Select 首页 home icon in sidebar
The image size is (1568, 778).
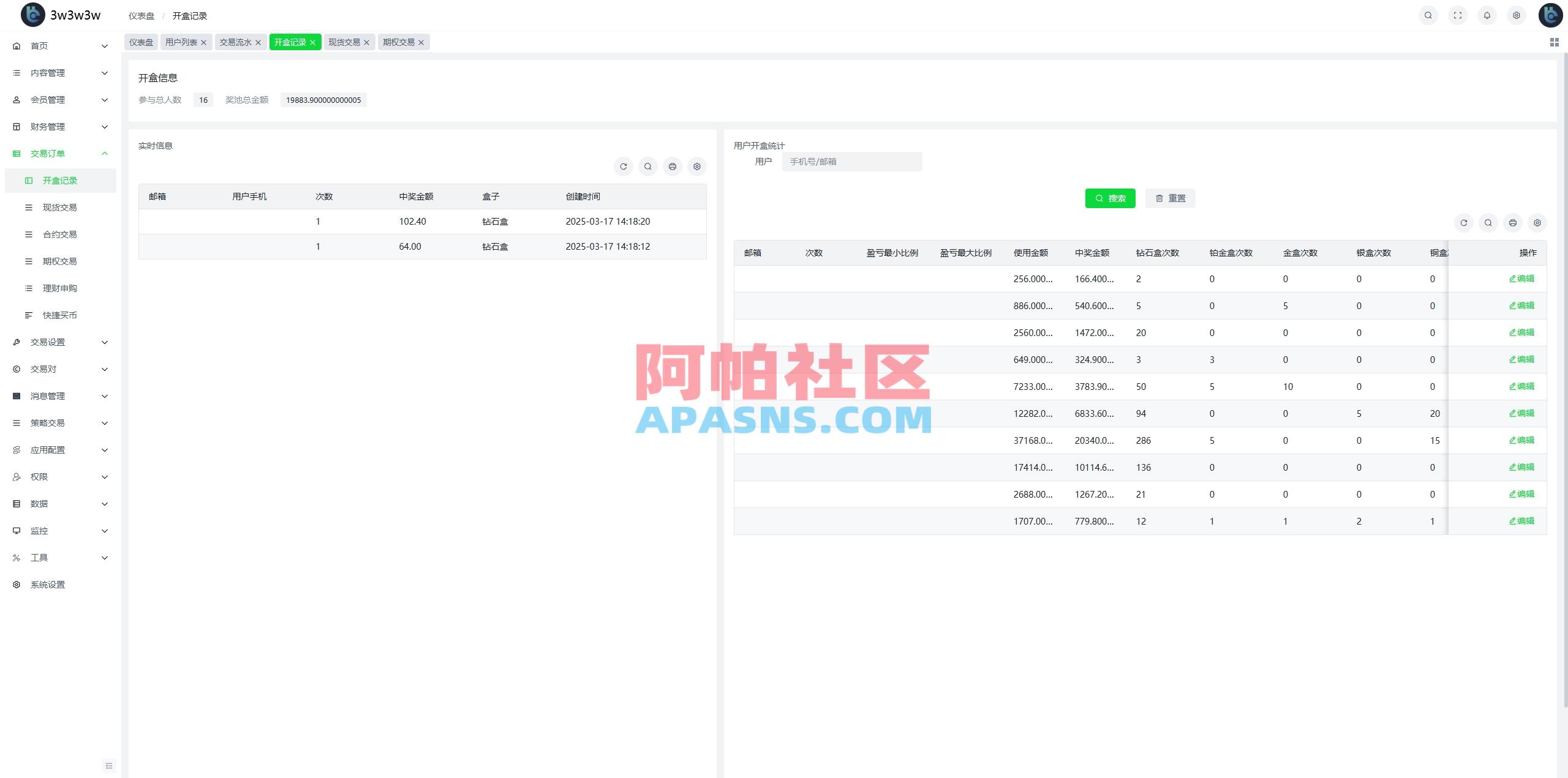point(17,45)
